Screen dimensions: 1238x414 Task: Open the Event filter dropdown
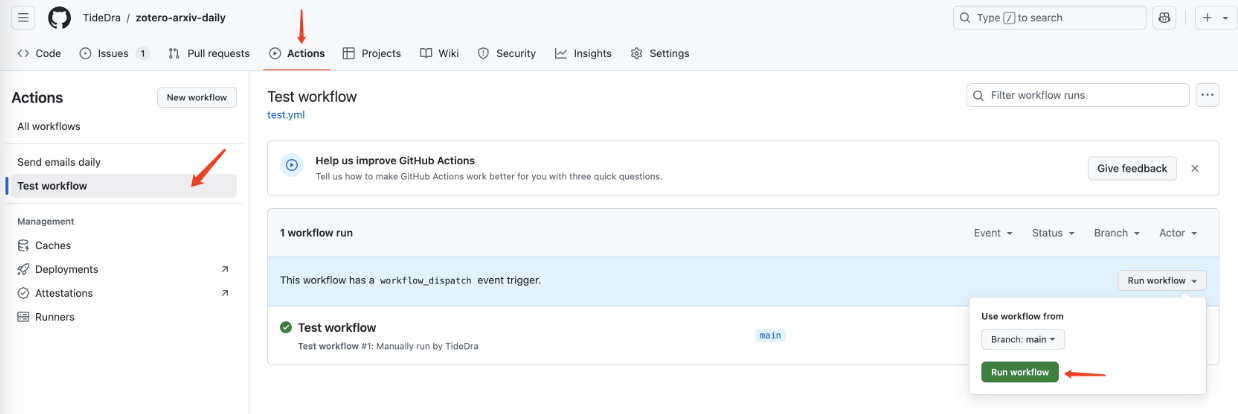point(993,233)
